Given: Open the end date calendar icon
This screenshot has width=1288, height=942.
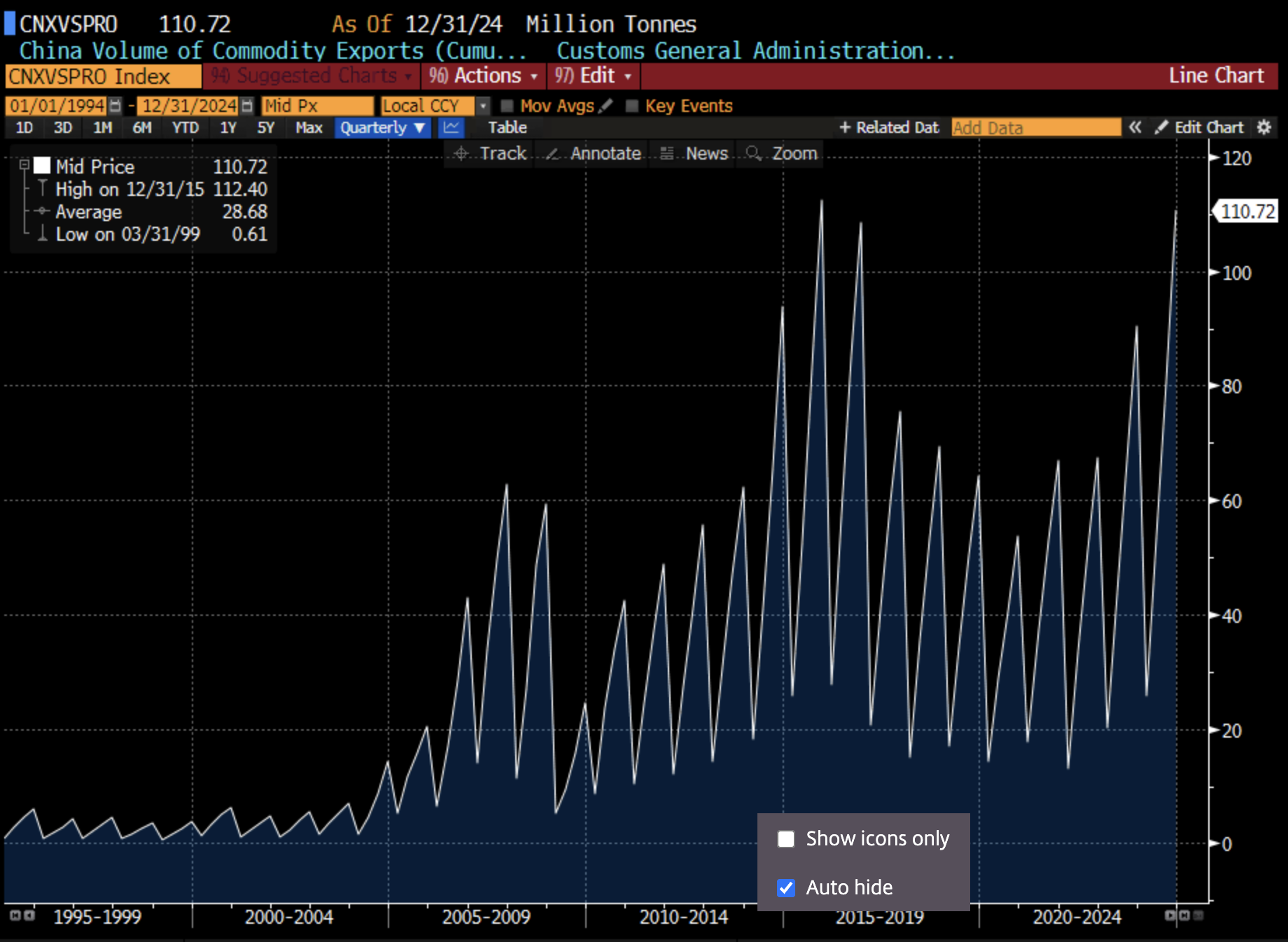Looking at the screenshot, I should [247, 106].
